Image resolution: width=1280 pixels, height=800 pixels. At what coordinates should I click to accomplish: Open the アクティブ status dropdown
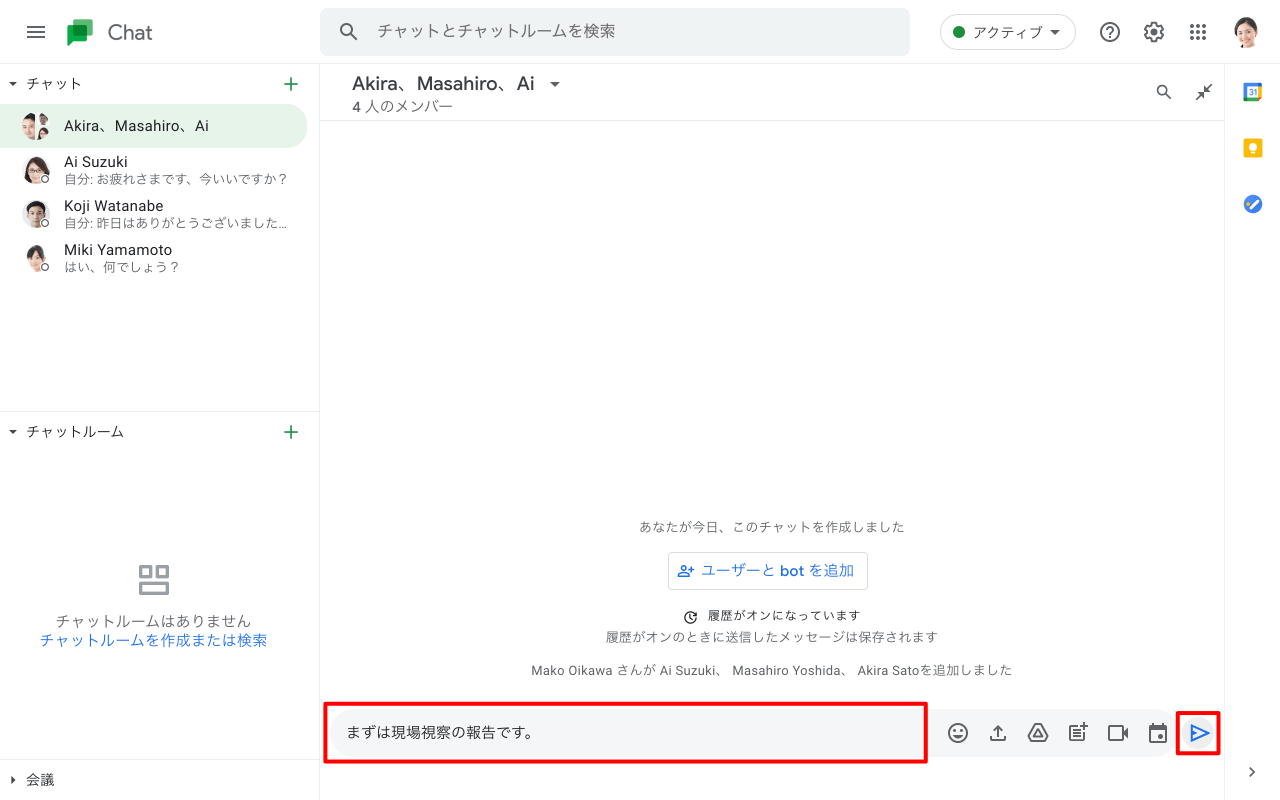point(1007,32)
